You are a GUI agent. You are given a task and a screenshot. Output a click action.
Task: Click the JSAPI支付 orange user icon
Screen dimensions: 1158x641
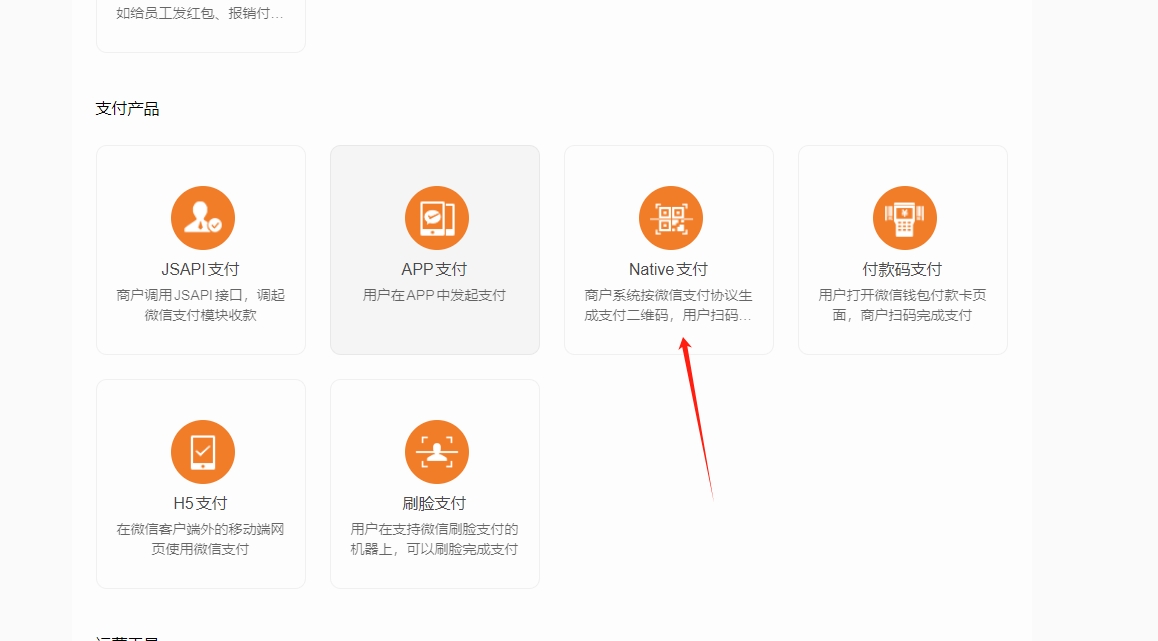tap(202, 218)
